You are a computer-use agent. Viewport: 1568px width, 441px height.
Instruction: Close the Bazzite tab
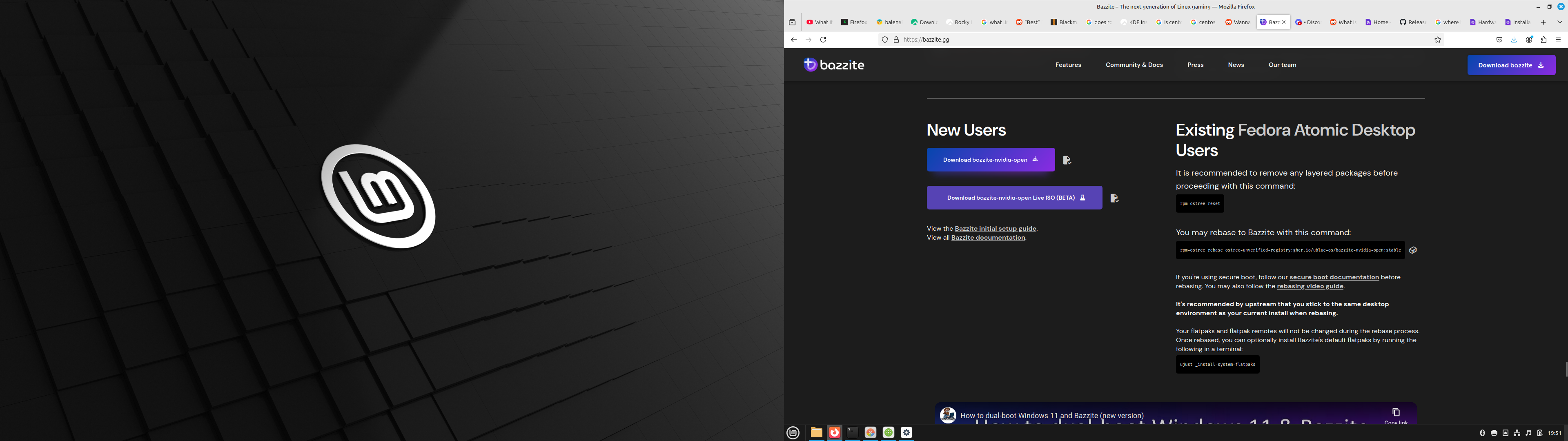coord(1284,22)
